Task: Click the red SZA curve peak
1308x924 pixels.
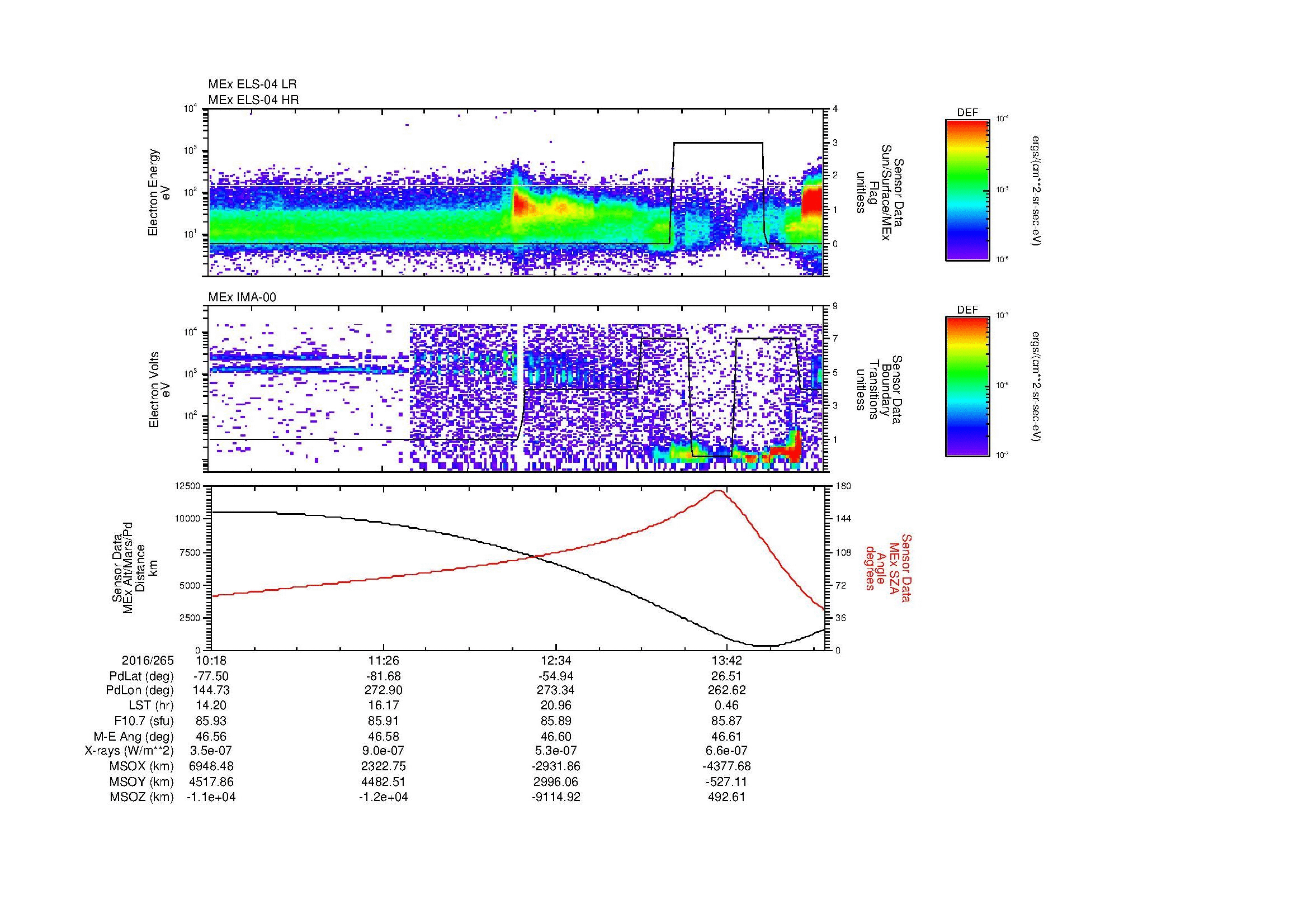Action: [719, 491]
